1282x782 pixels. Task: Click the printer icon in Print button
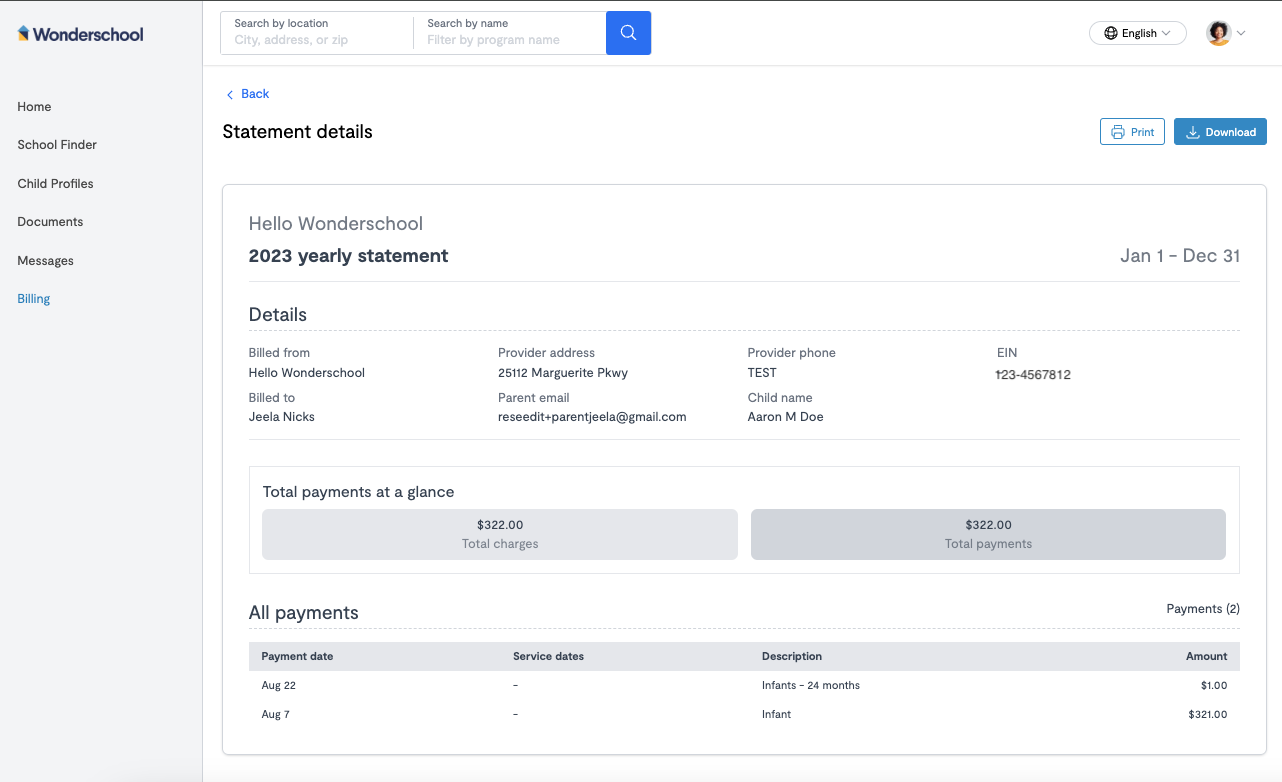(x=1118, y=132)
